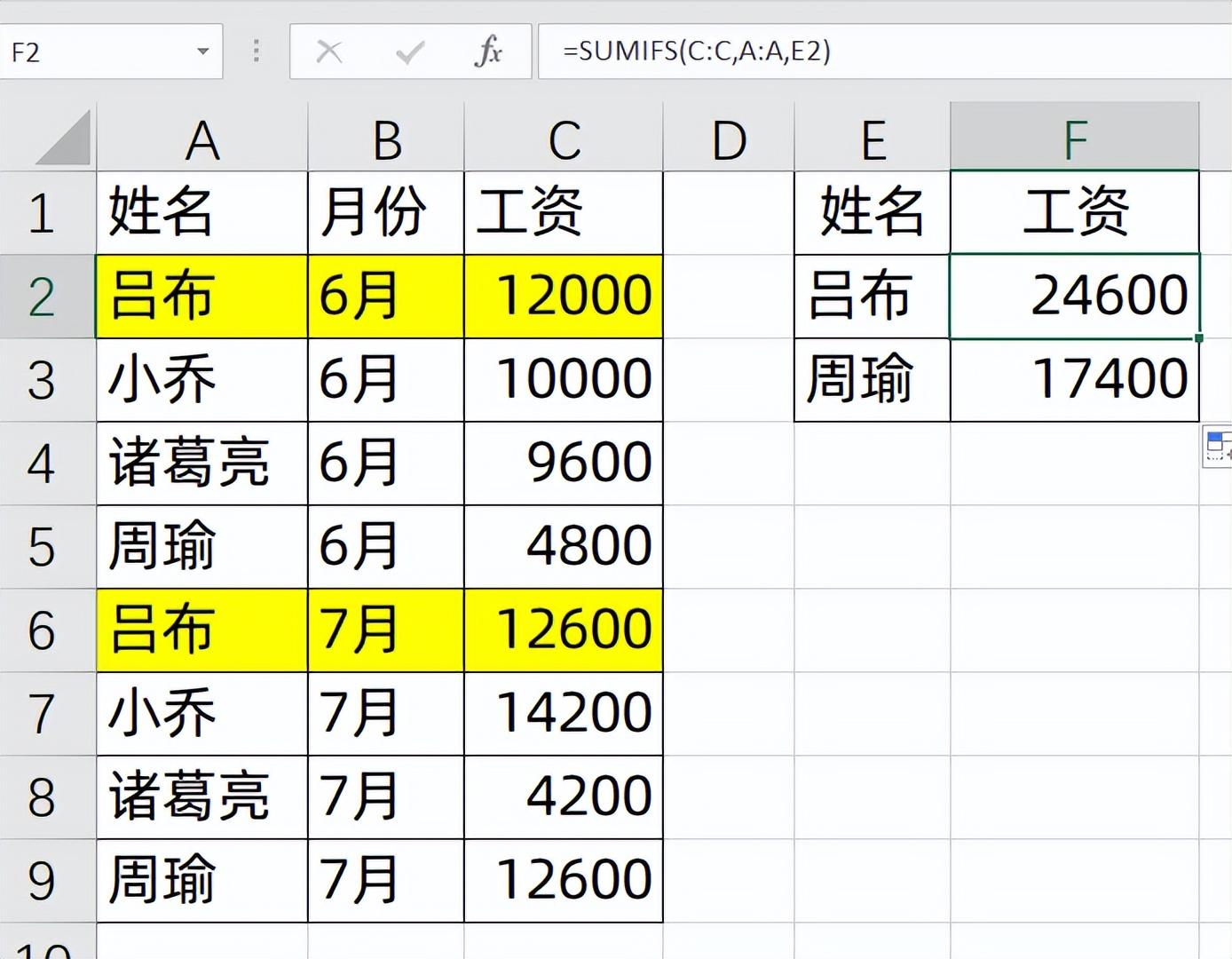Click cell C3 with value 10000
Image resolution: width=1232 pixels, height=959 pixels.
pyautogui.click(x=564, y=380)
